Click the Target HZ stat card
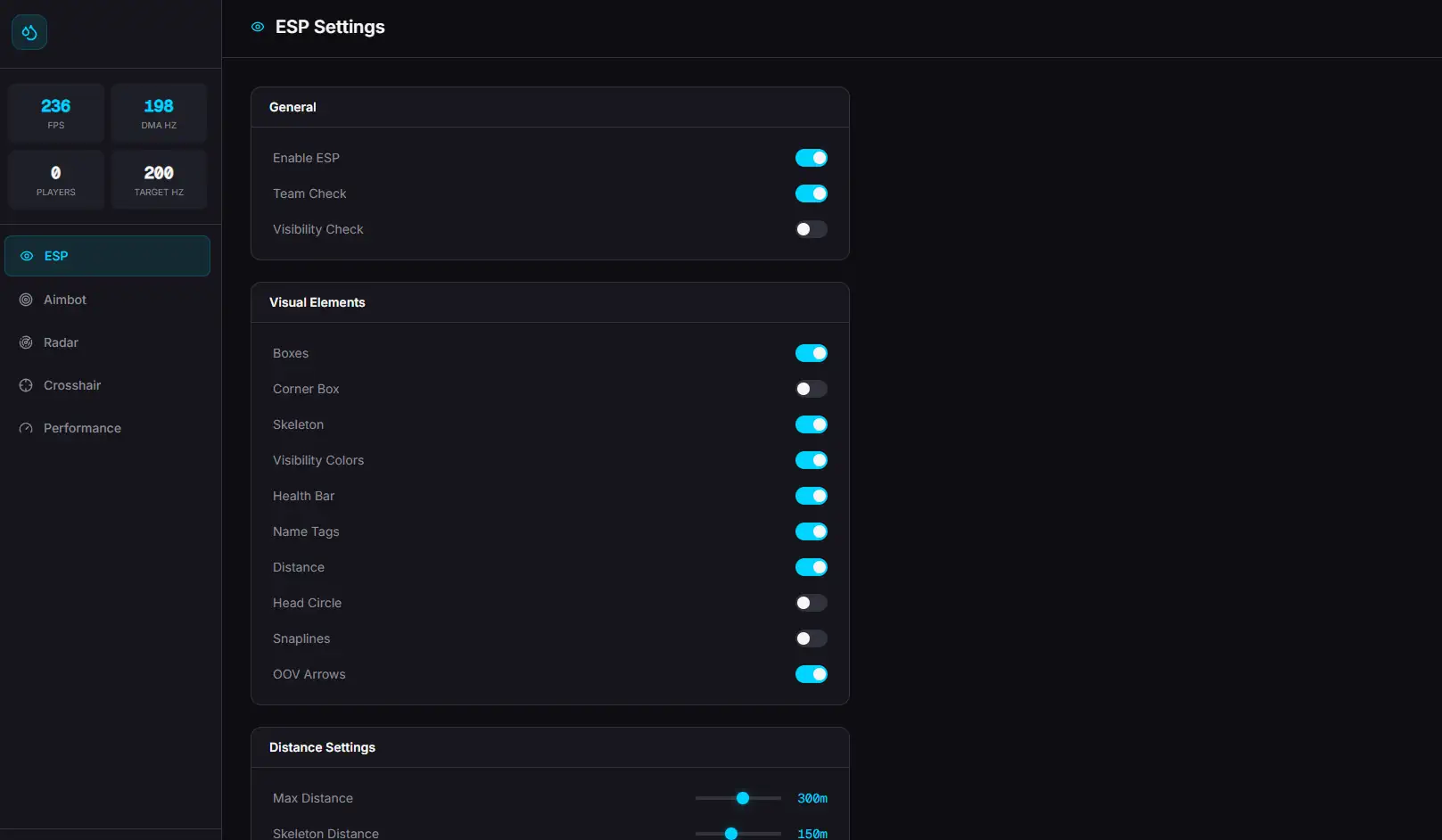1442x840 pixels. (159, 180)
